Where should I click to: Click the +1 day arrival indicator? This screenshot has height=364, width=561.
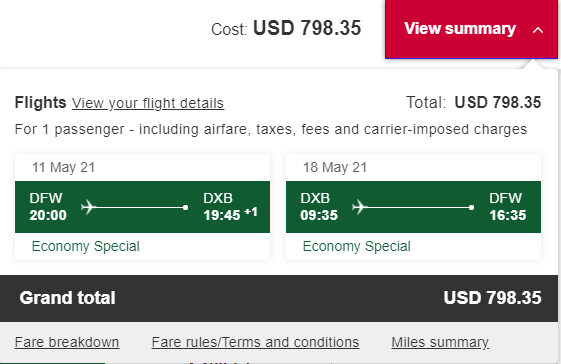251,212
